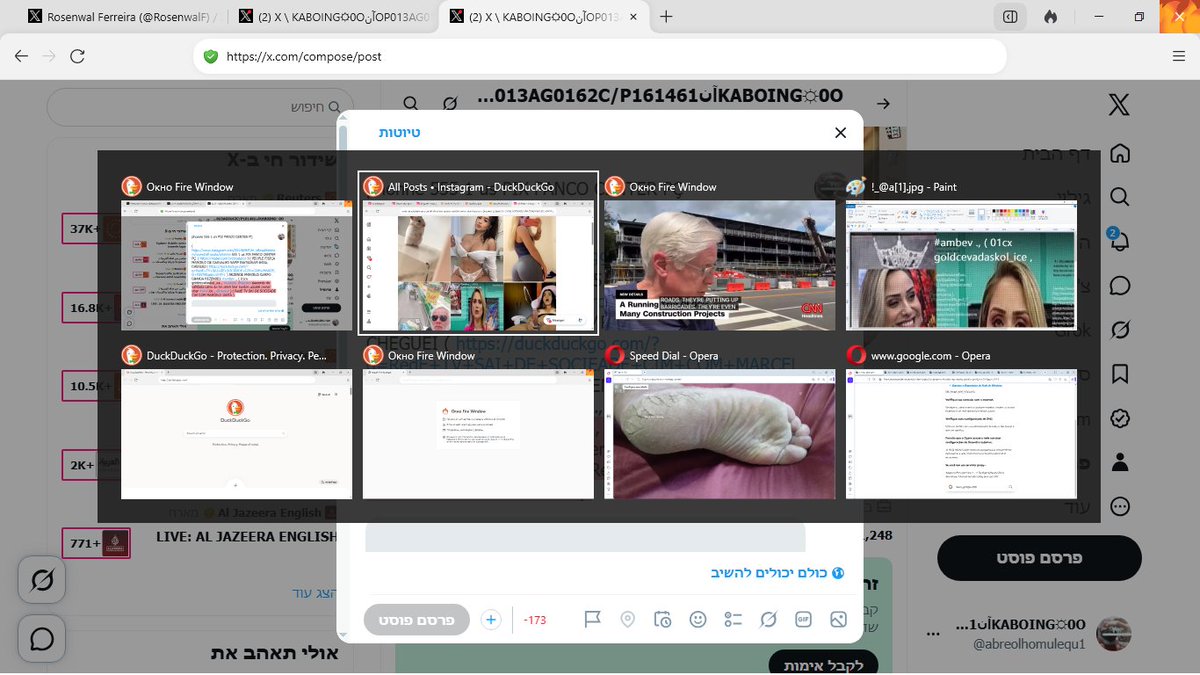Viewport: 1200px width, 675px height.
Task: Switch to the second KABOING X tab
Action: (334, 16)
